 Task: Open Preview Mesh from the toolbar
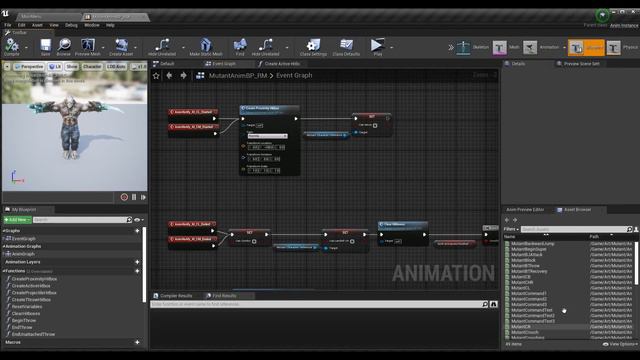point(87,47)
